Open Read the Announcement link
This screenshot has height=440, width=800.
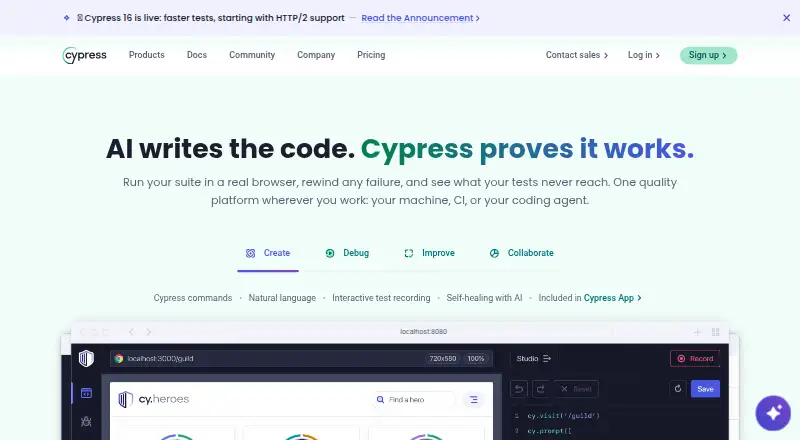[x=420, y=18]
